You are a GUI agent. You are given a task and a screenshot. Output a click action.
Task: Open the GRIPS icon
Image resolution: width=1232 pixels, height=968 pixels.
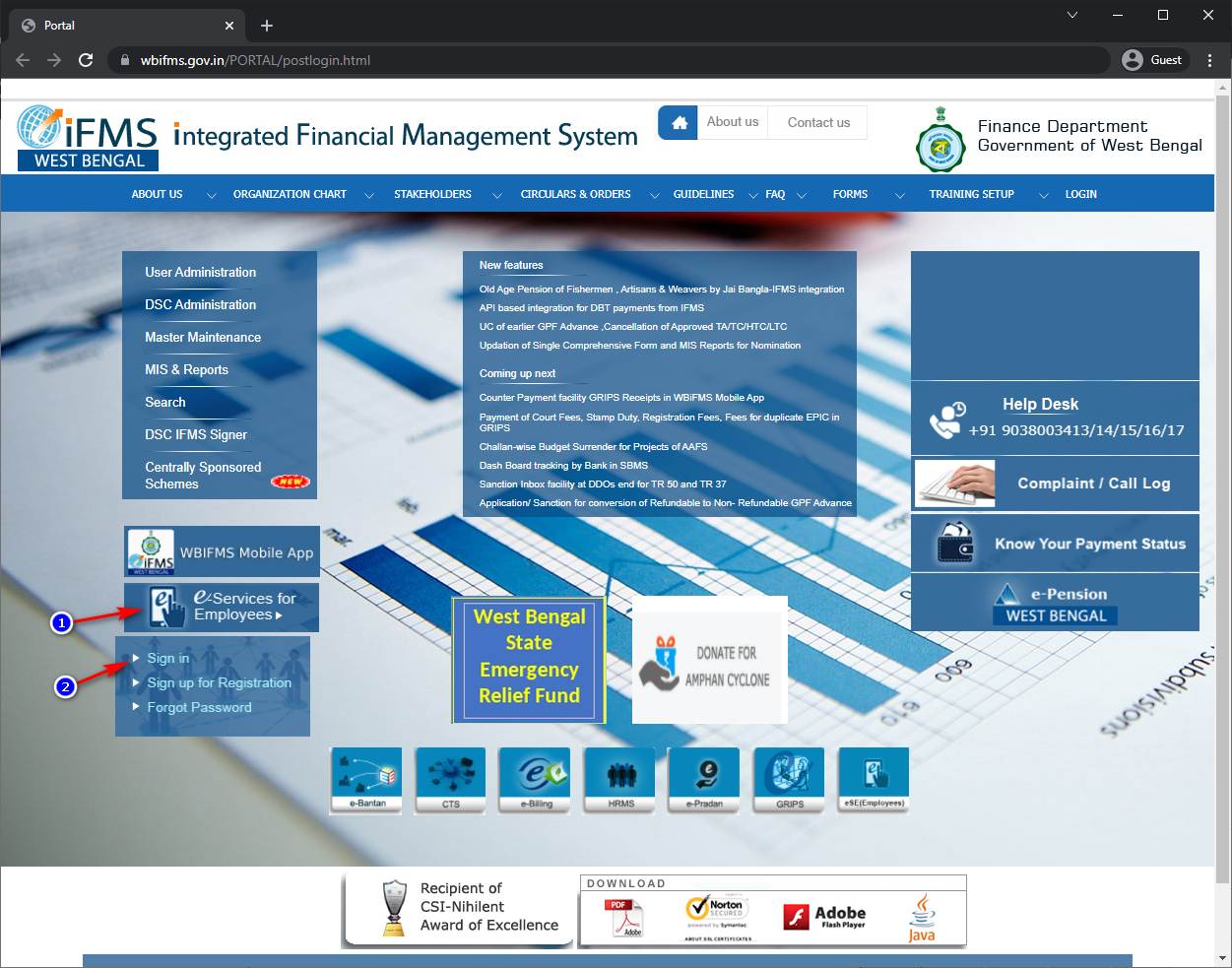(x=788, y=780)
